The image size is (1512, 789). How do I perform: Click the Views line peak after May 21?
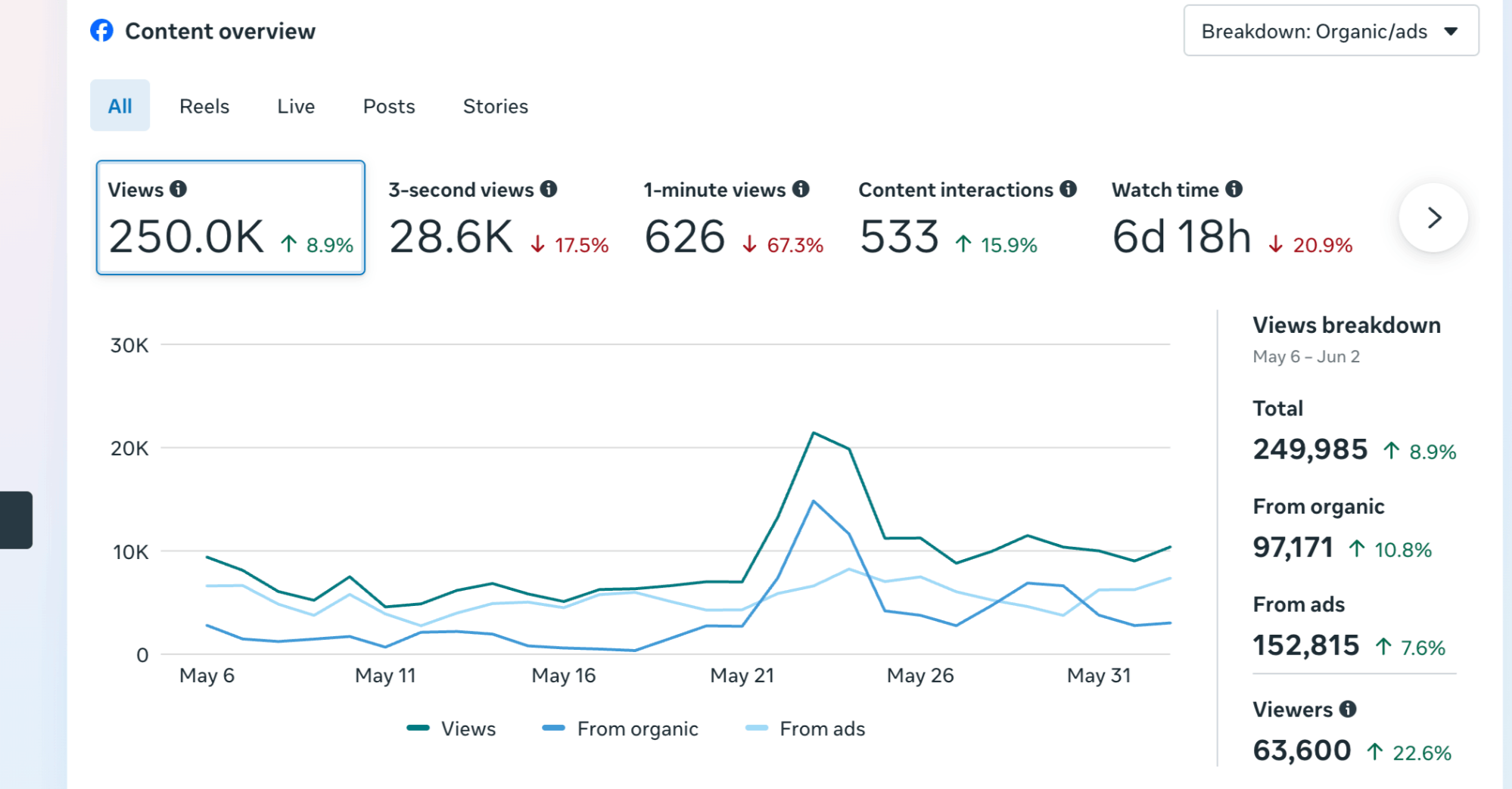814,433
